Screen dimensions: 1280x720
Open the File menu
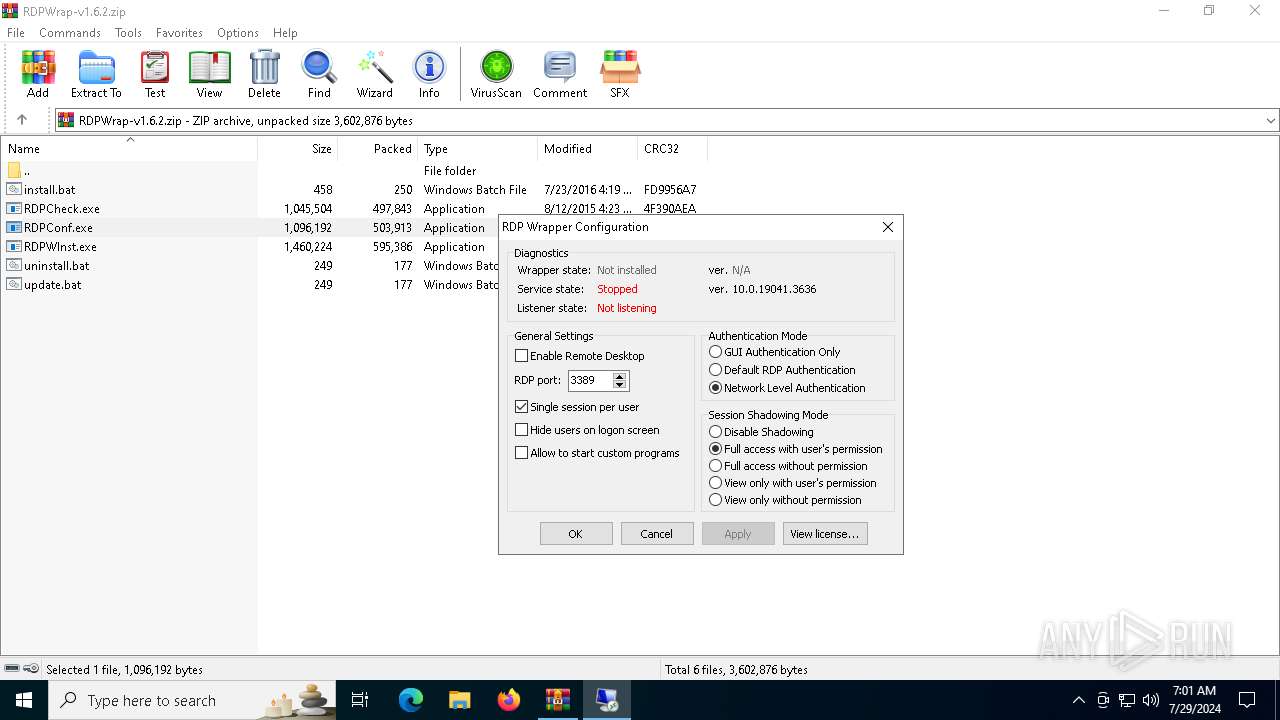click(x=16, y=32)
